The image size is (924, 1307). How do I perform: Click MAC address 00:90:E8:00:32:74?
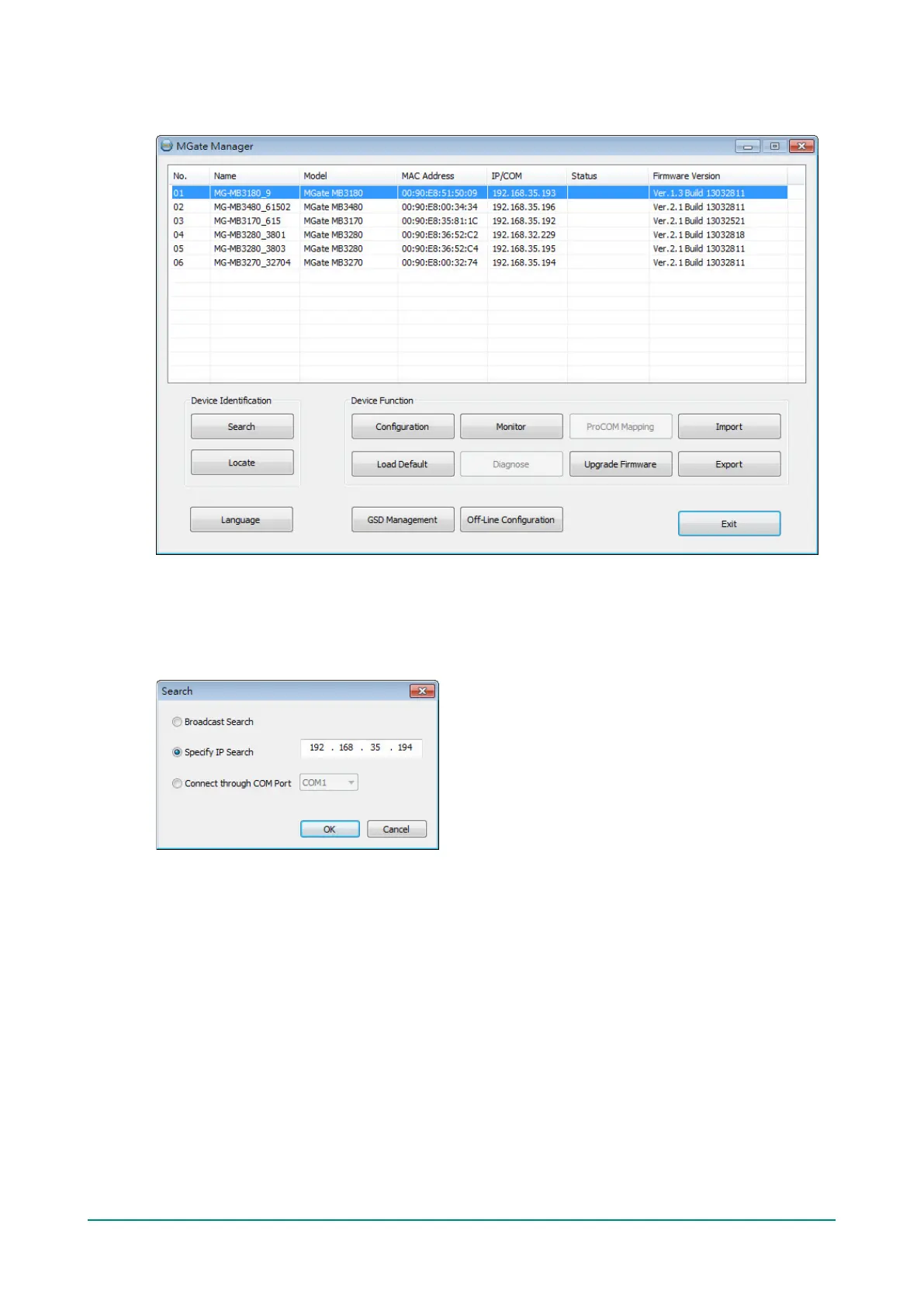[x=439, y=263]
